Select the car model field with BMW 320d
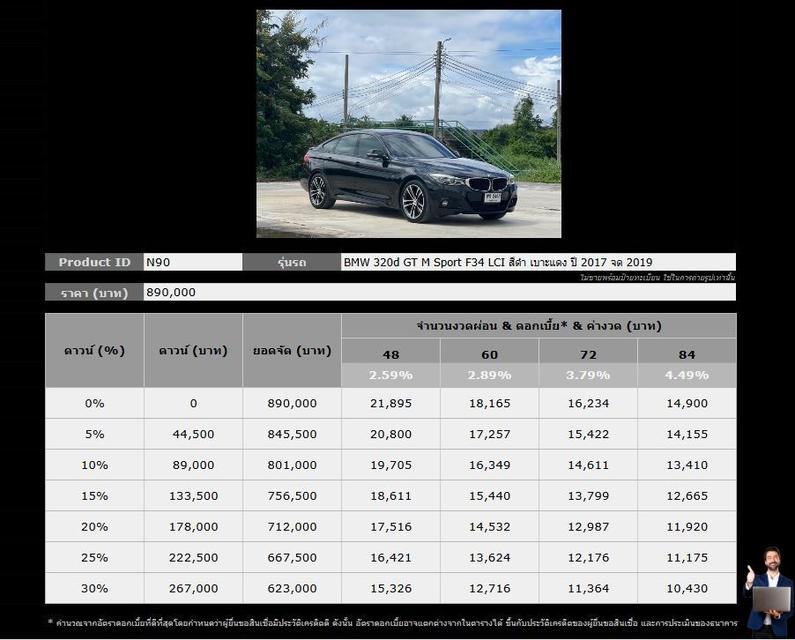This screenshot has height=640, width=795. pyautogui.click(x=538, y=262)
